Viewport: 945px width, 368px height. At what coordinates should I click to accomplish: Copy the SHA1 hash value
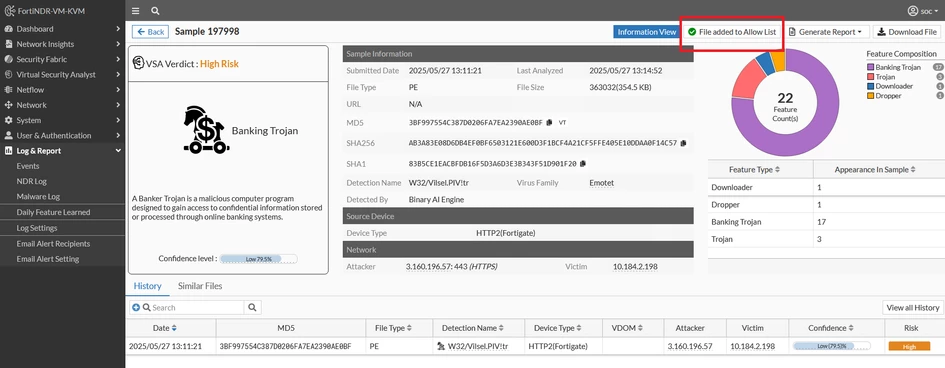coord(583,163)
